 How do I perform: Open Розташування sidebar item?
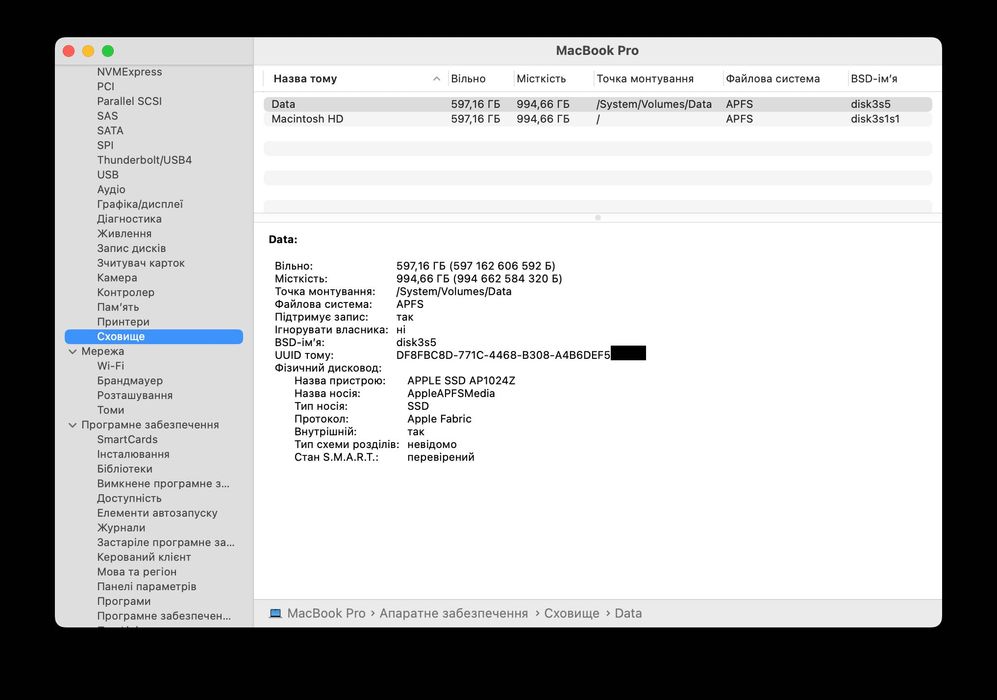tap(135, 395)
